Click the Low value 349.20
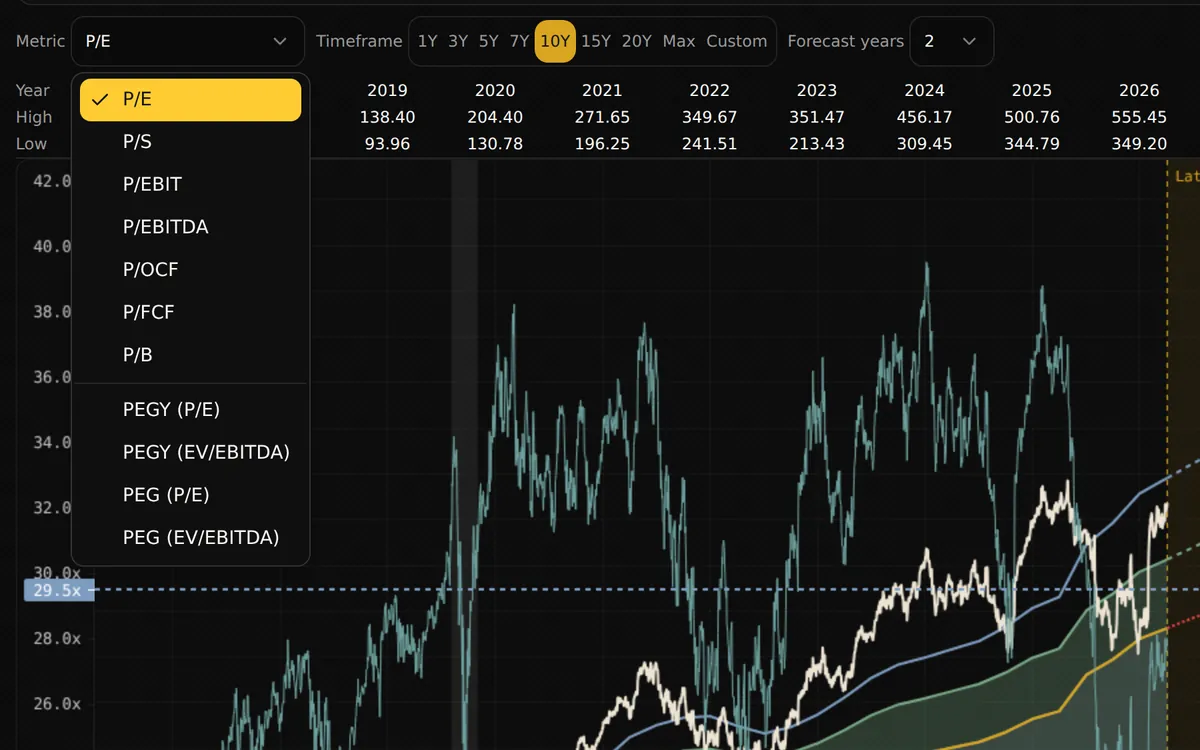The width and height of the screenshot is (1200, 750). [x=1140, y=144]
